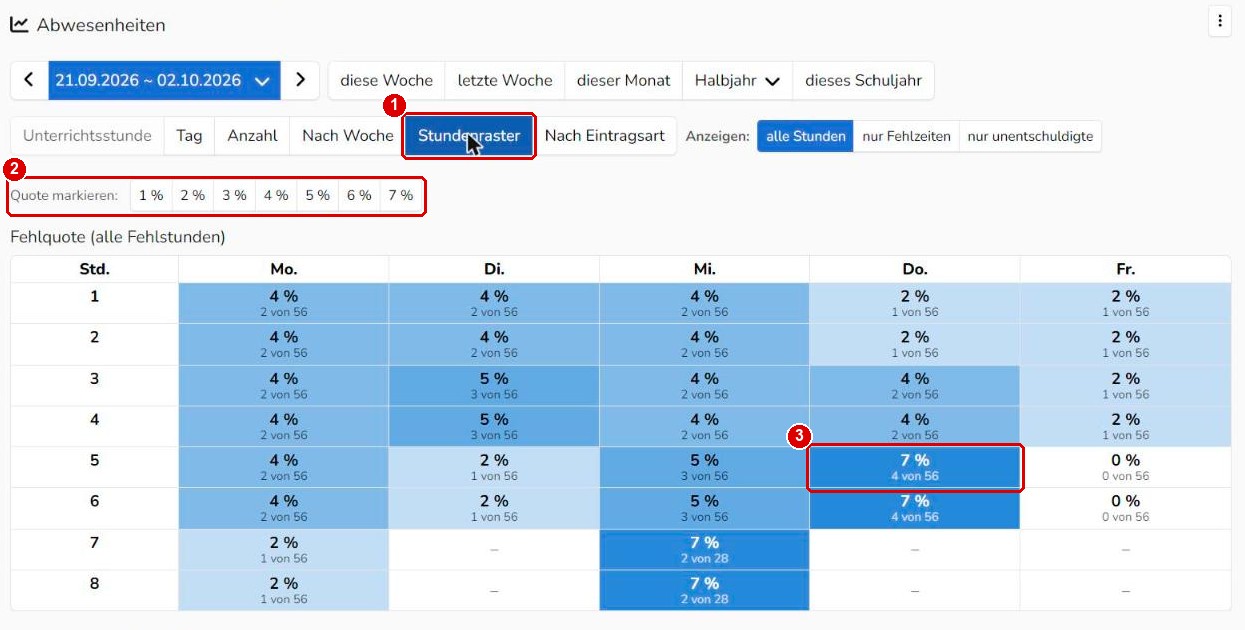Click the Abwesenheiten chart icon
Image resolution: width=1245 pixels, height=630 pixels.
coord(19,24)
